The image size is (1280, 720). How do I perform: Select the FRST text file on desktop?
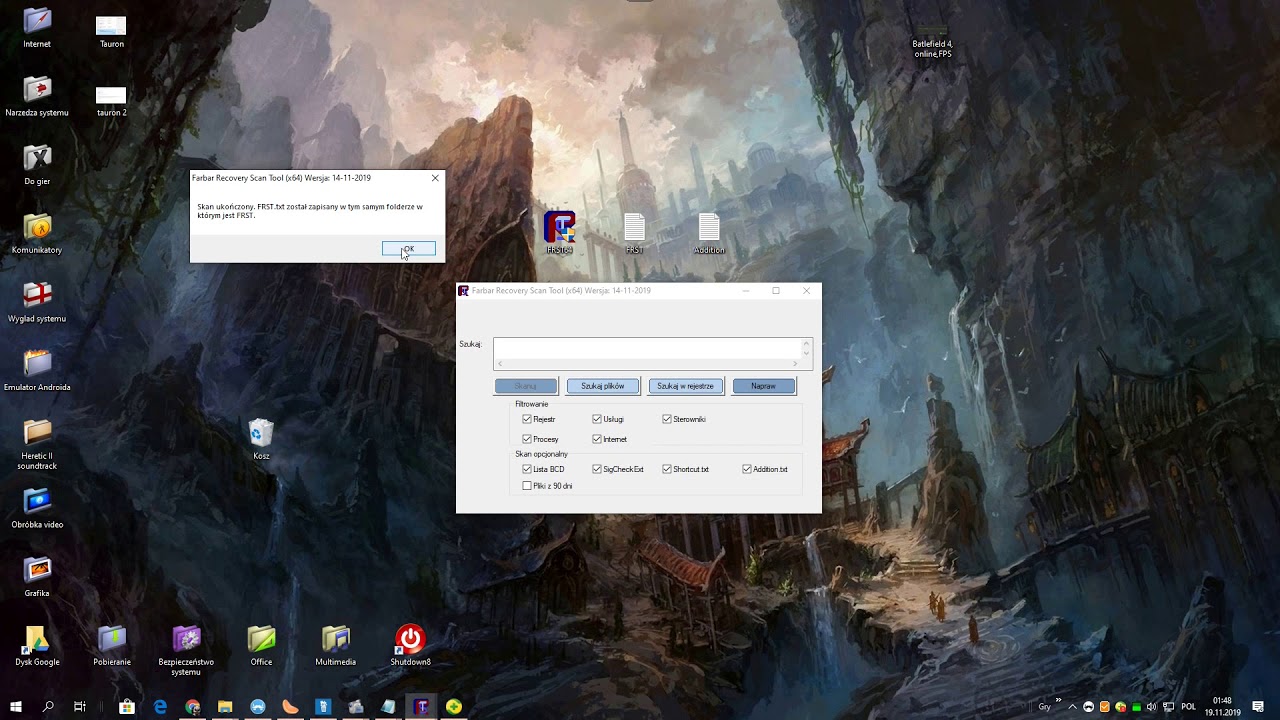click(634, 233)
